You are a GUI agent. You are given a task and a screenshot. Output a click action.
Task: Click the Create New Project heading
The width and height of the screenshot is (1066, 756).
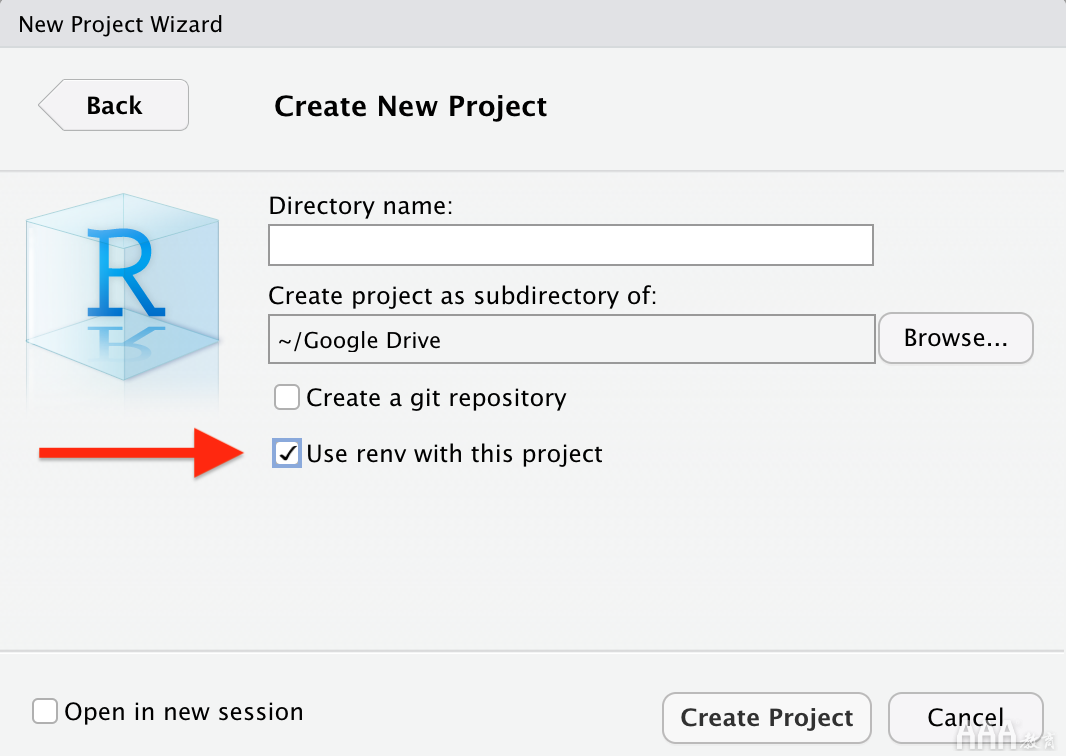coord(410,106)
